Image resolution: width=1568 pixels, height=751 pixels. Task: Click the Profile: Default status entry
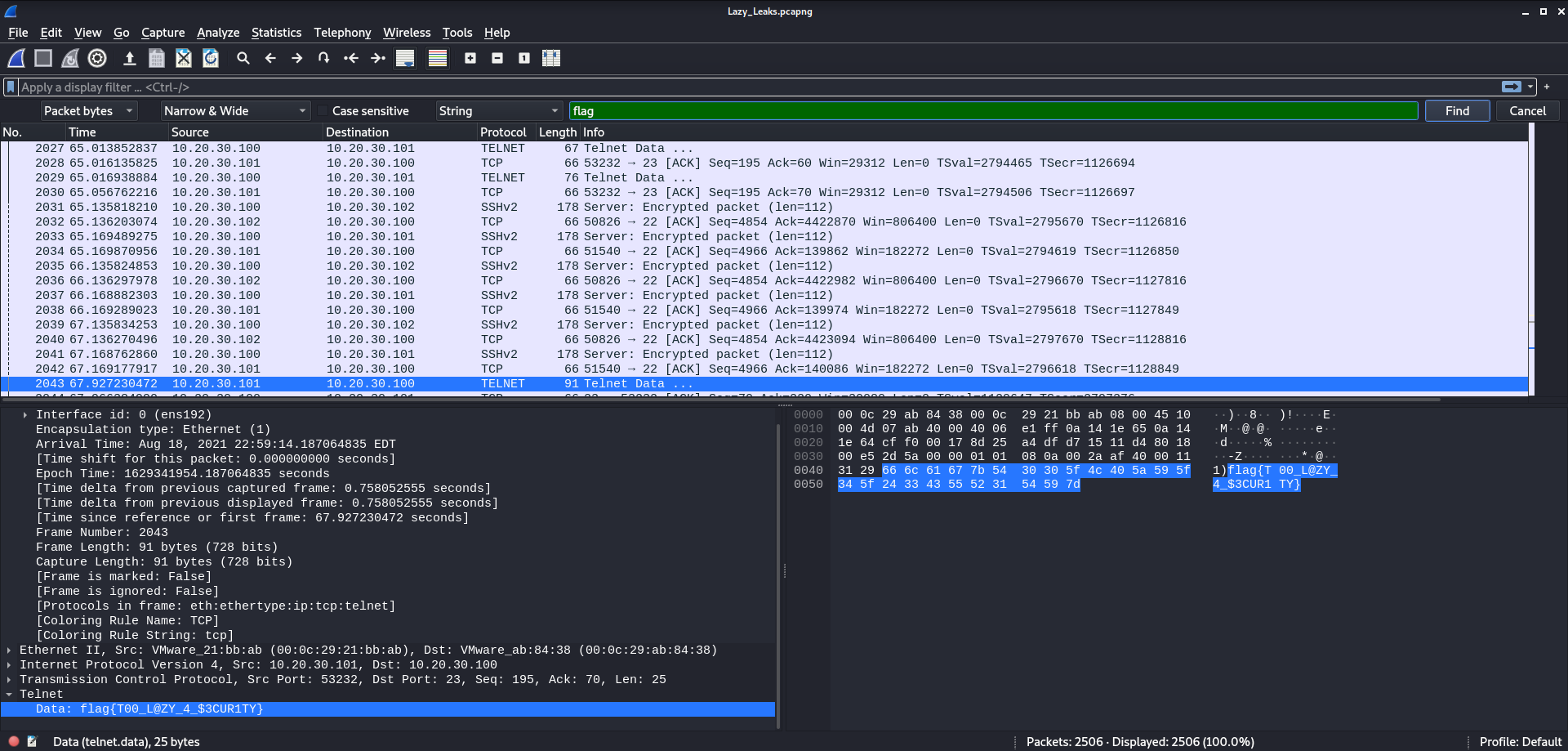click(1520, 741)
